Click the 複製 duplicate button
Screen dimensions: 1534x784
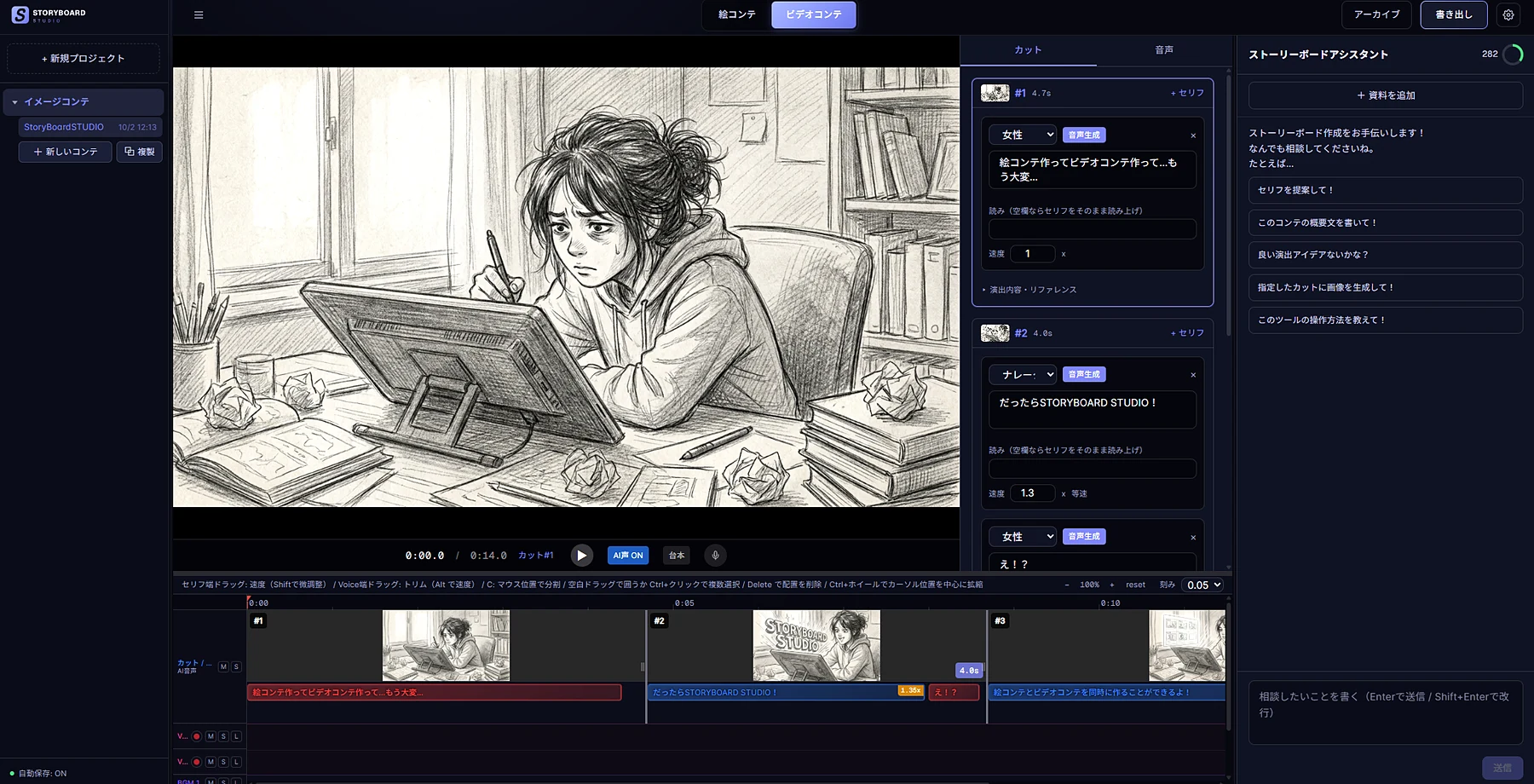(x=140, y=152)
